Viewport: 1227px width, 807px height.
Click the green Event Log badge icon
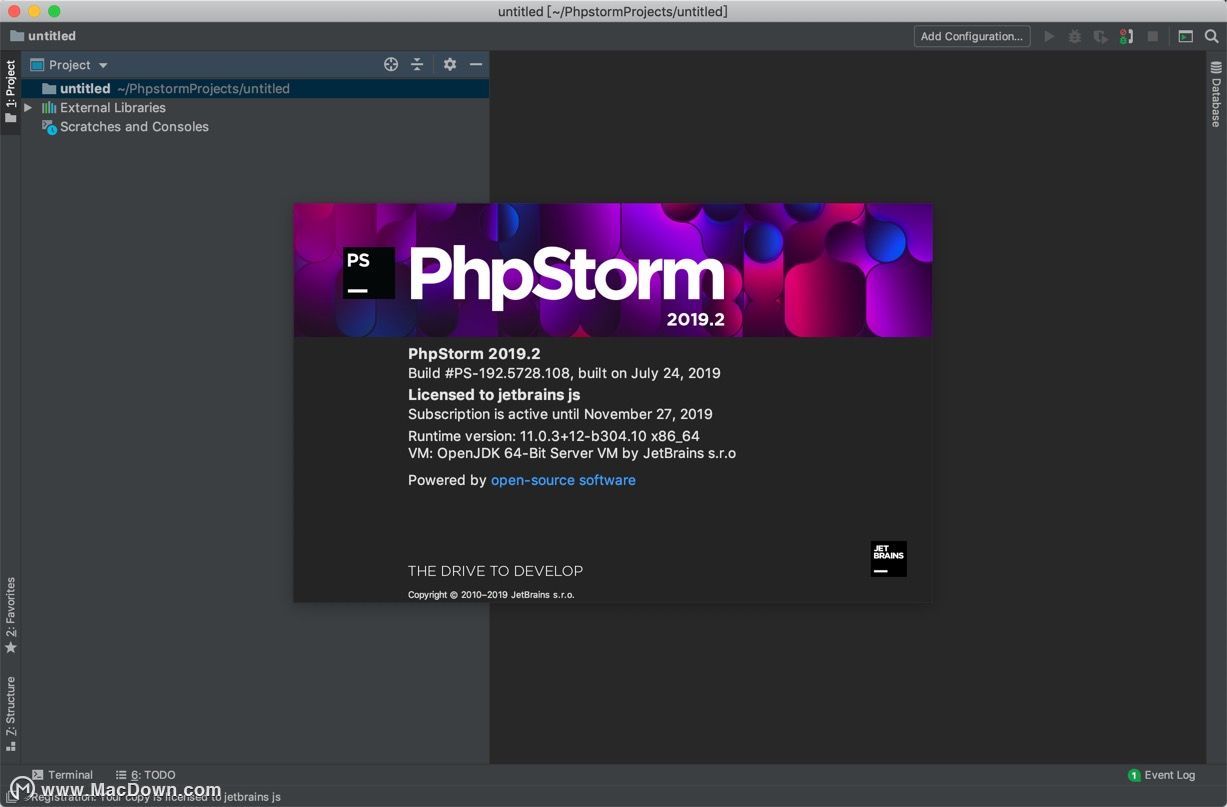[x=1134, y=775]
